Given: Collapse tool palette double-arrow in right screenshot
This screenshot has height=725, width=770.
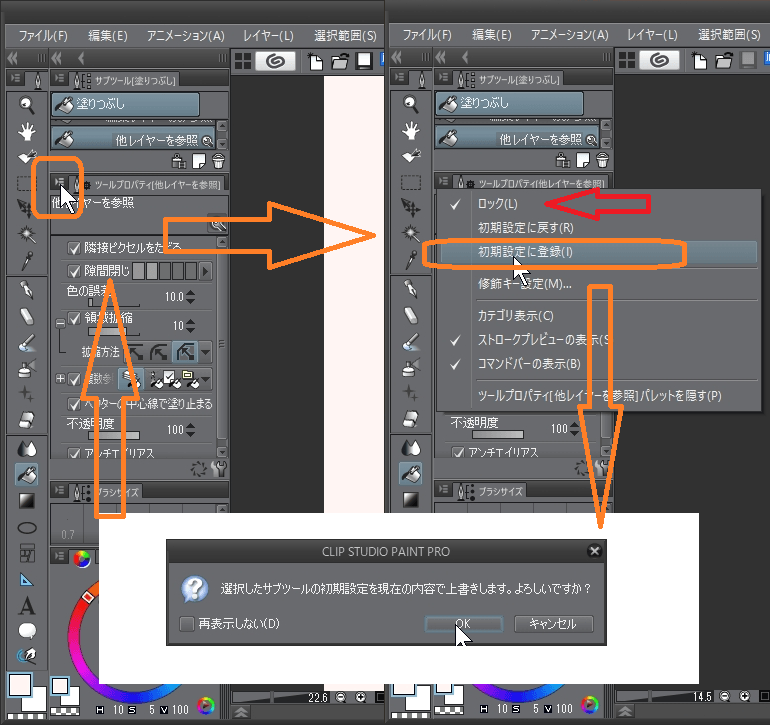Looking at the screenshot, I should click(397, 57).
